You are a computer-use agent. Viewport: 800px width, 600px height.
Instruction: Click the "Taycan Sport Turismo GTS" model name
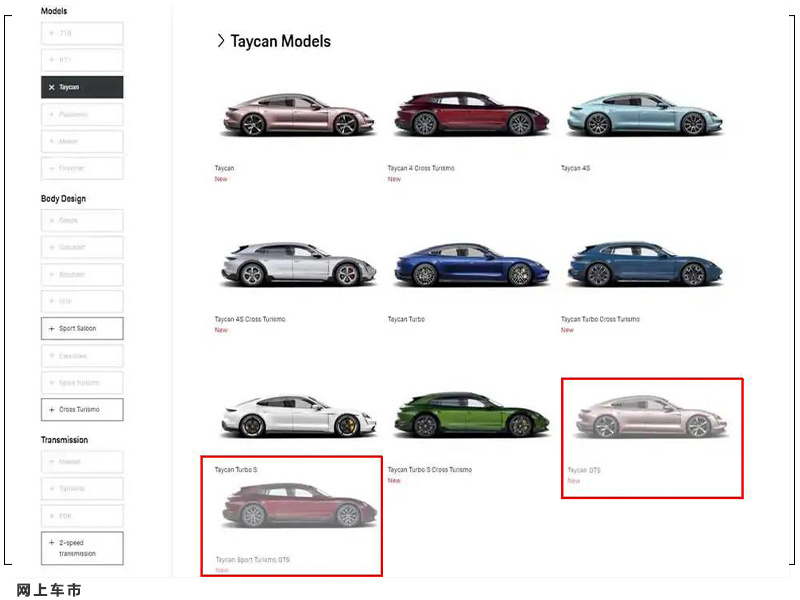[253, 560]
